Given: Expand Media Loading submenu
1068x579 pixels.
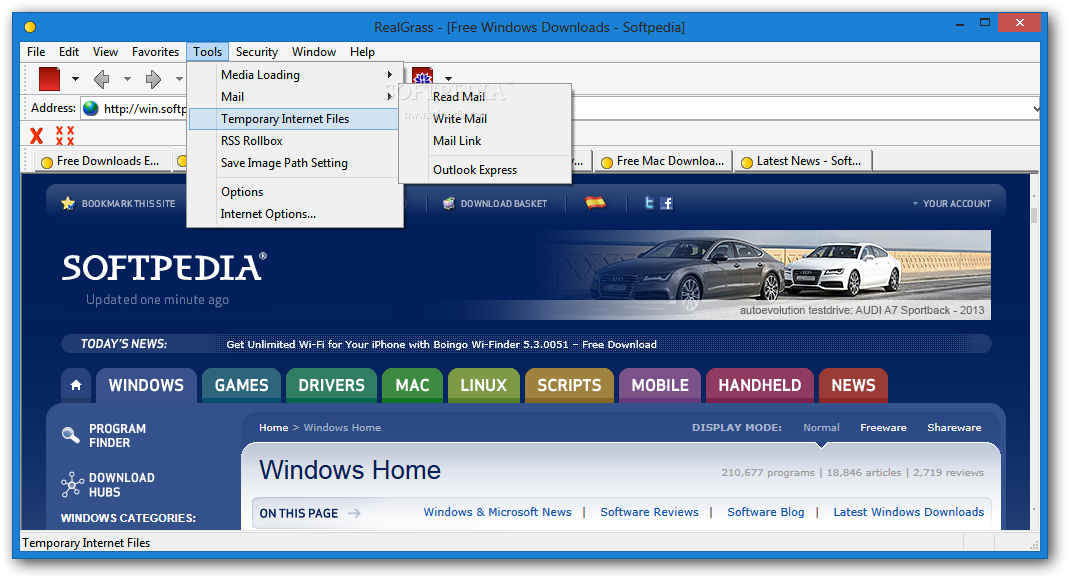Looking at the screenshot, I should click(295, 75).
